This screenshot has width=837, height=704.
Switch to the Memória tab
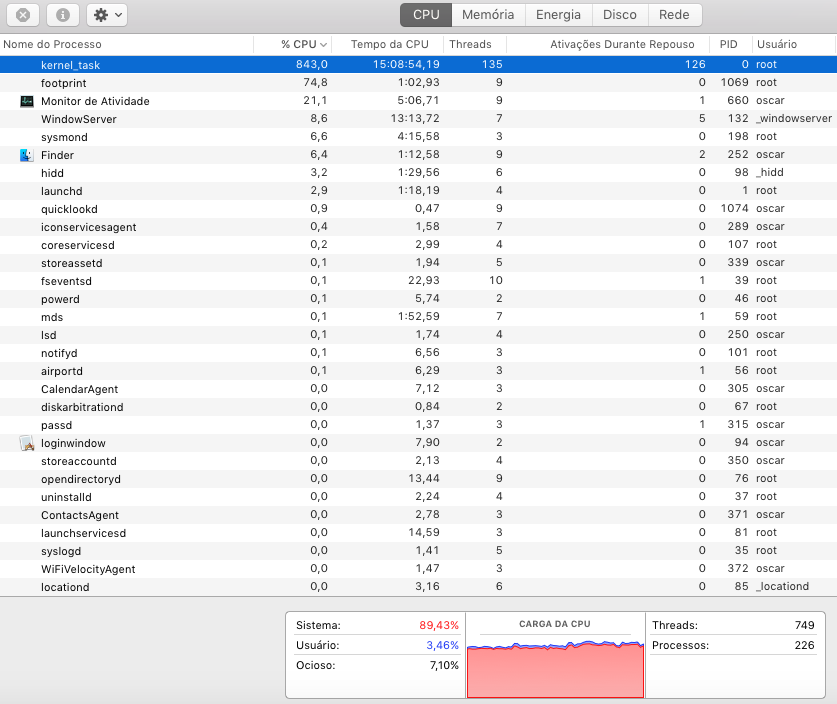point(488,15)
